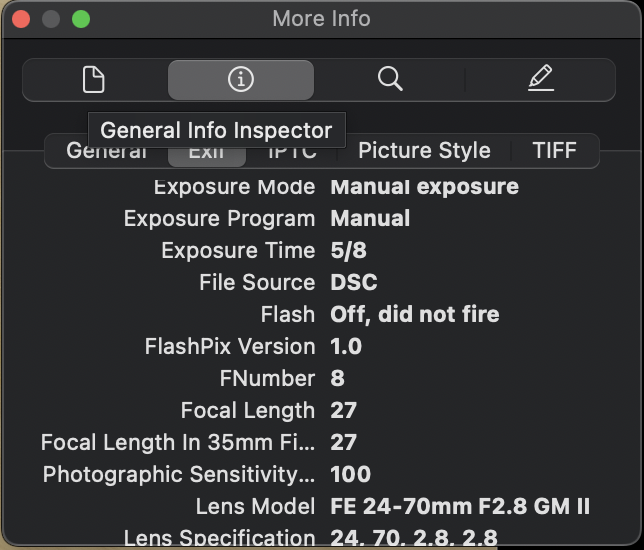This screenshot has height=550, width=644.
Task: Click the Exposure Time value 5/8
Action: [x=348, y=251]
